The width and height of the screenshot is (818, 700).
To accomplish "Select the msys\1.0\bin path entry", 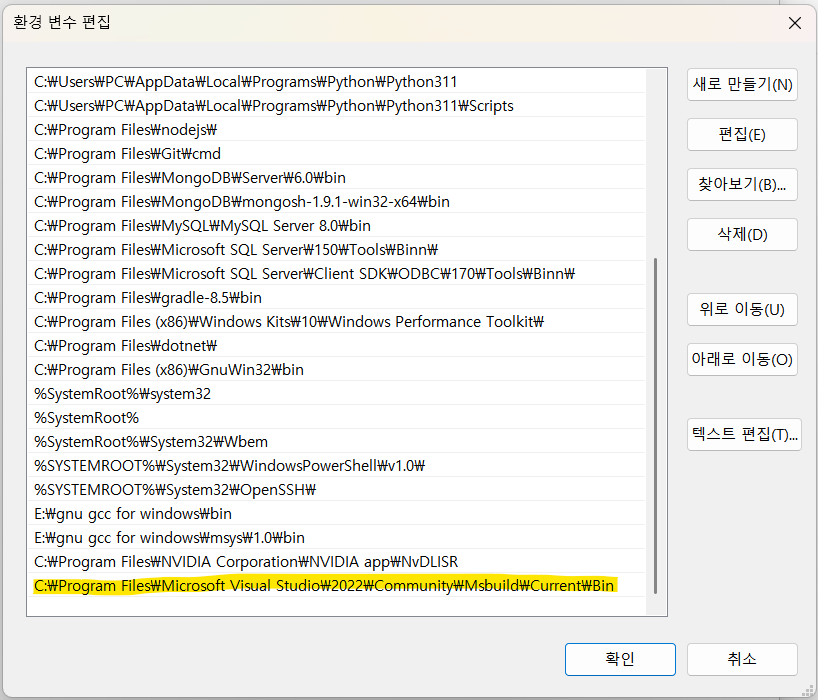I will pos(336,538).
